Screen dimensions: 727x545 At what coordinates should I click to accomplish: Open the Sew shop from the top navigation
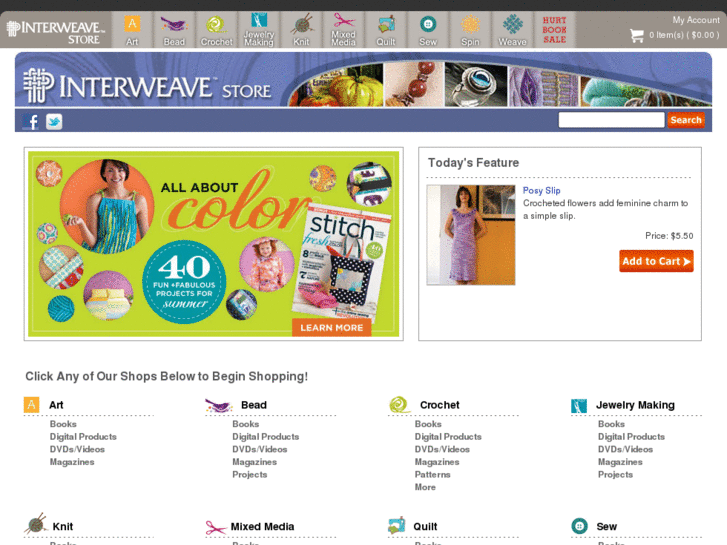[x=427, y=30]
